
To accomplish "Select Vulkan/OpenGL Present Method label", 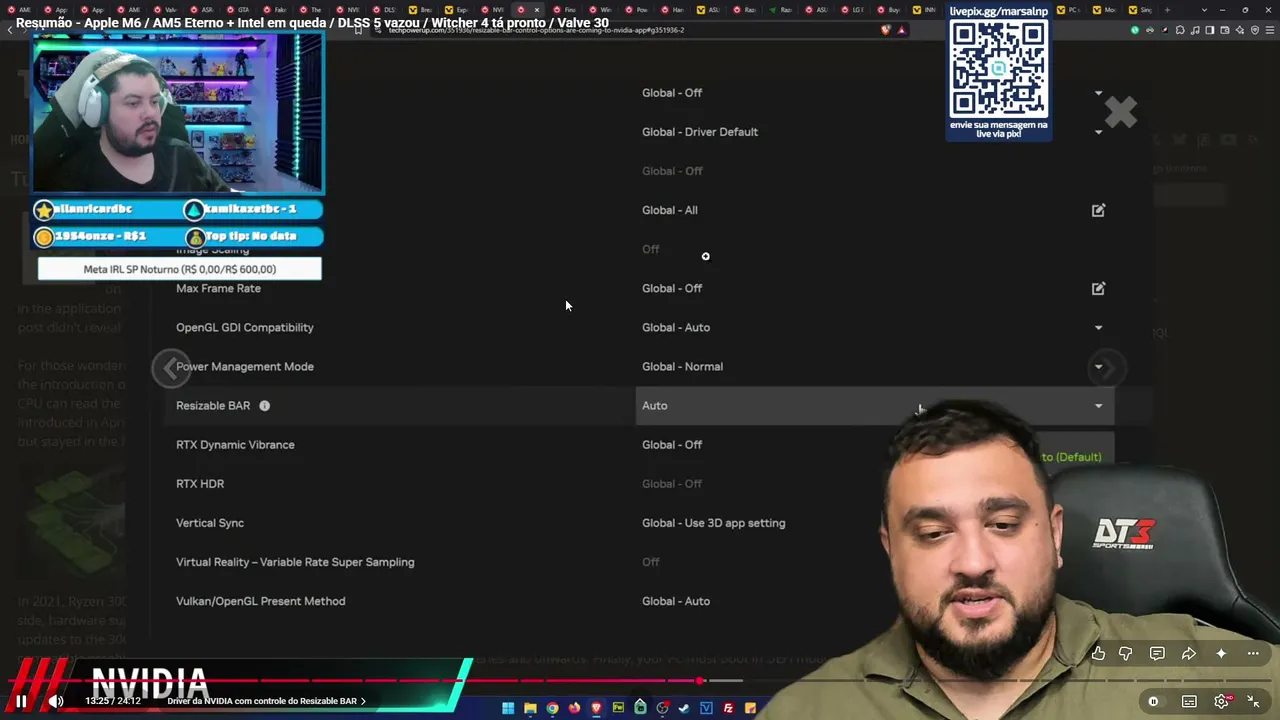I will (x=261, y=601).
